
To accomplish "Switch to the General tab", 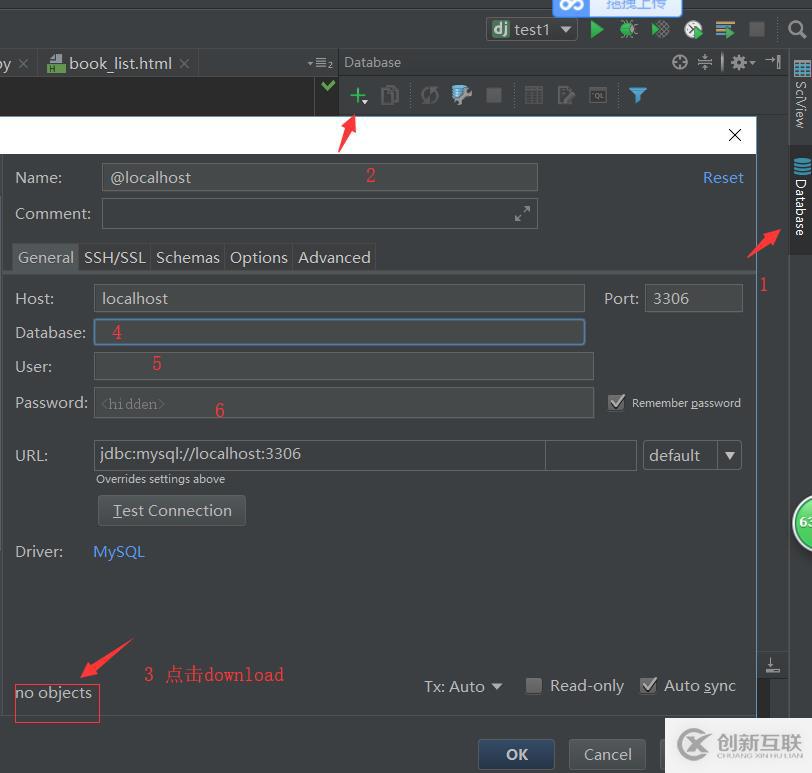I will click(46, 257).
